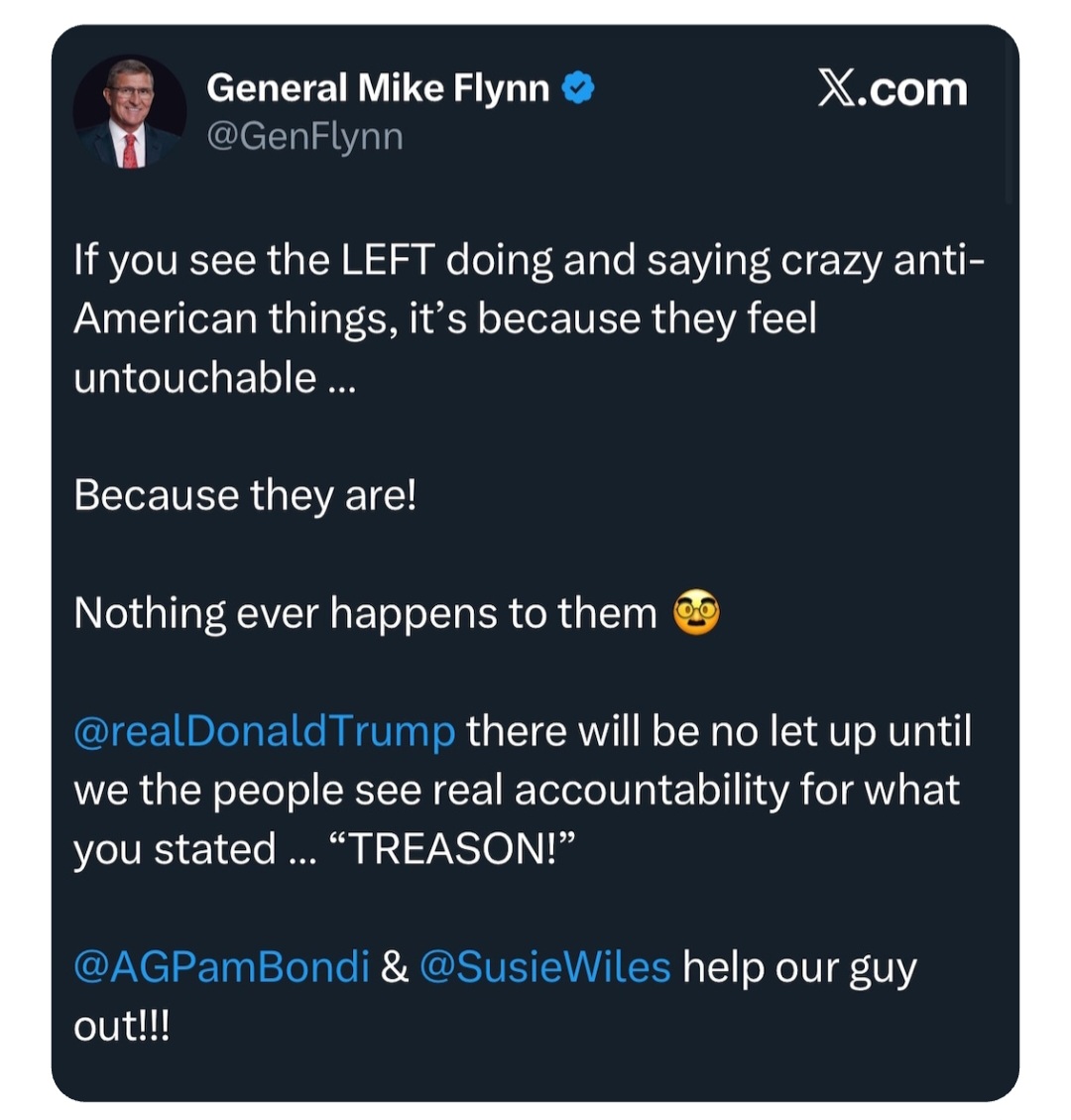1071x1120 pixels.
Task: Click the nerd-face glasses emoji
Action: point(696,613)
